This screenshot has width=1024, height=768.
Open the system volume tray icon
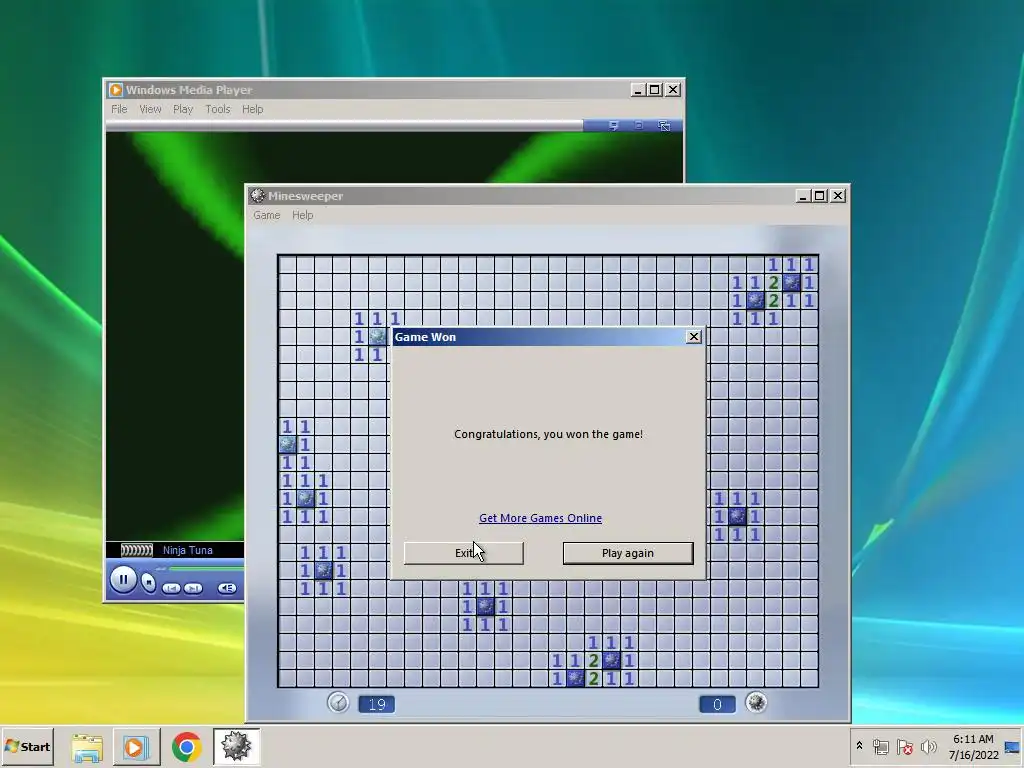click(928, 746)
